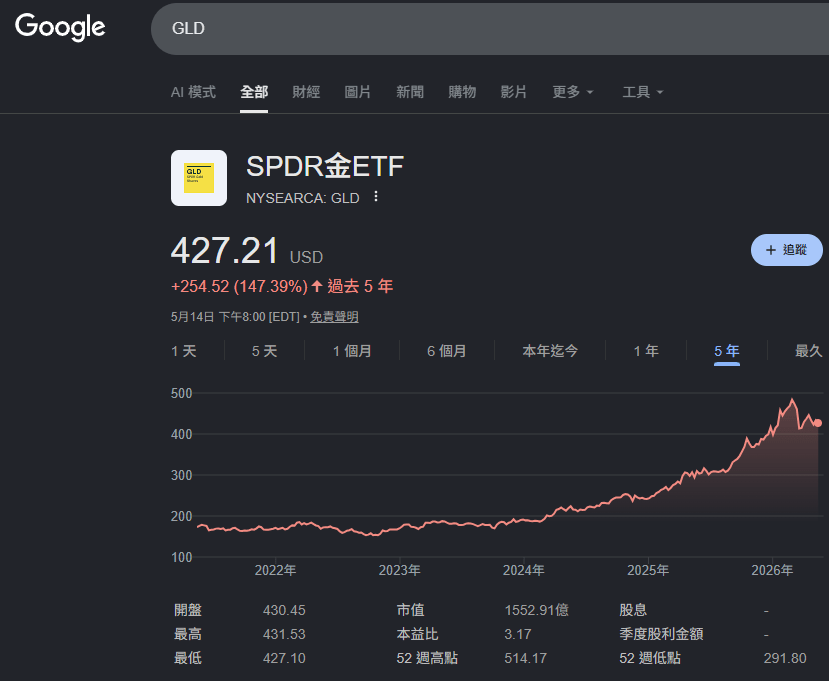Select the 1 天 chart range
The width and height of the screenshot is (829, 681).
pos(184,351)
